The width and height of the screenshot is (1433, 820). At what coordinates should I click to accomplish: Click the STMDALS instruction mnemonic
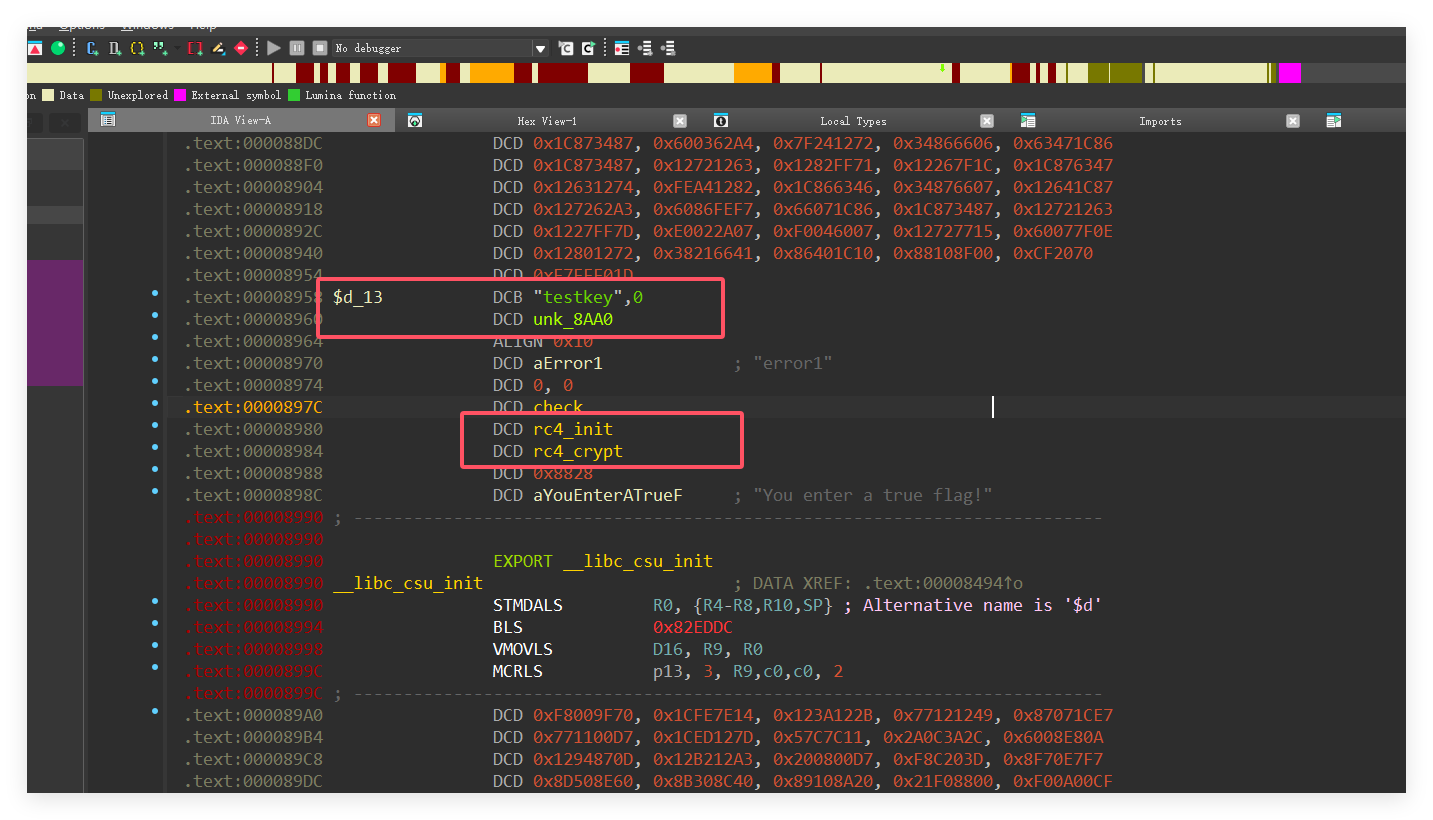pos(528,605)
